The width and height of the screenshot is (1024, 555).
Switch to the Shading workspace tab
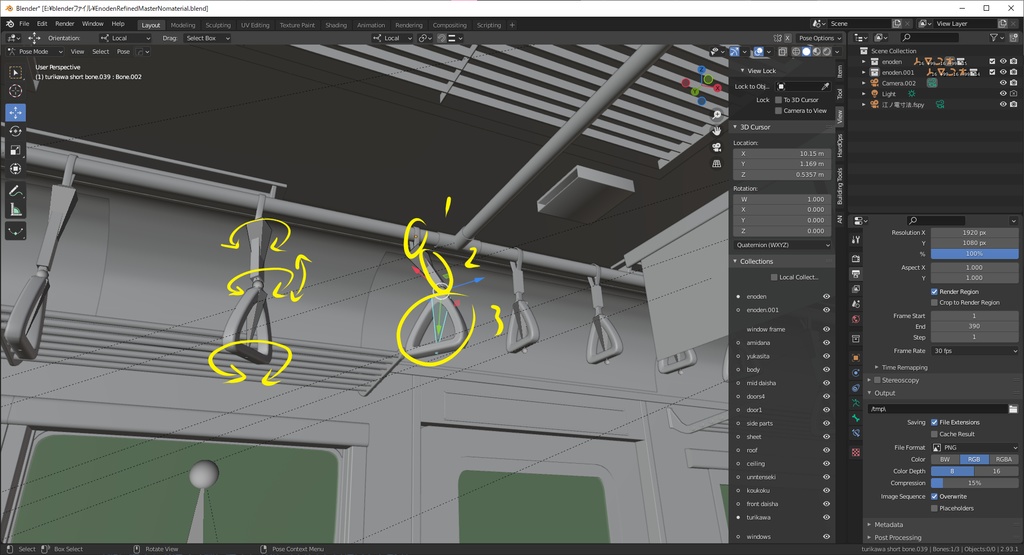pos(336,25)
